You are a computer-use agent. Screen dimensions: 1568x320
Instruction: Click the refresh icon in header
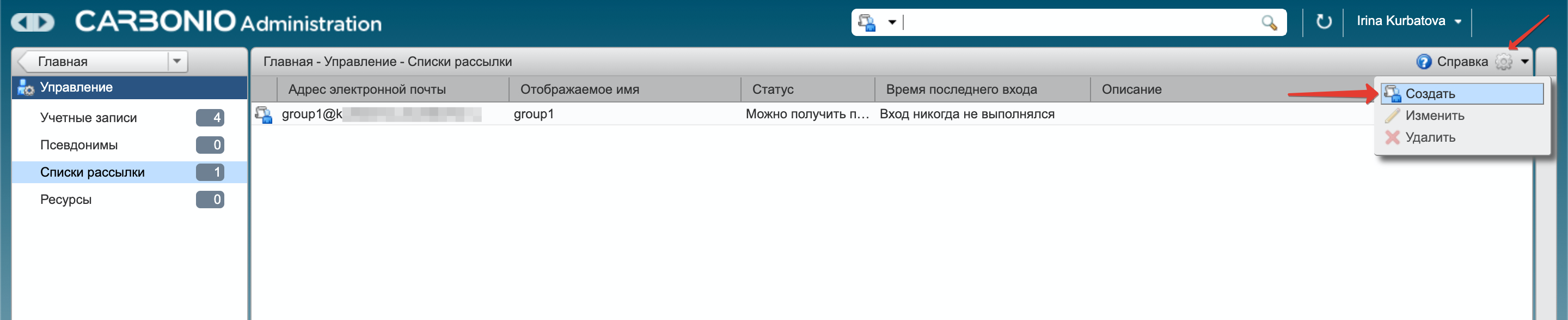(1324, 22)
